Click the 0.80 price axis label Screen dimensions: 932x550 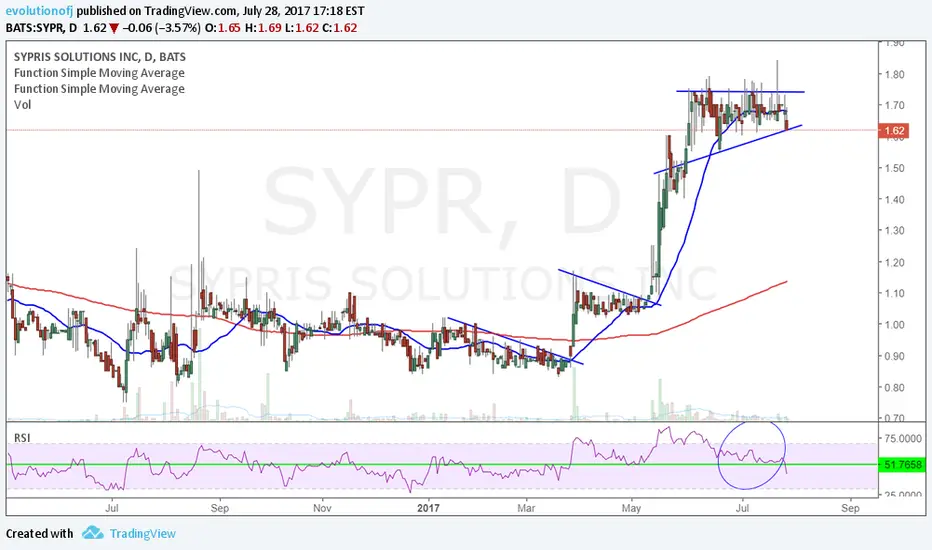[x=894, y=388]
